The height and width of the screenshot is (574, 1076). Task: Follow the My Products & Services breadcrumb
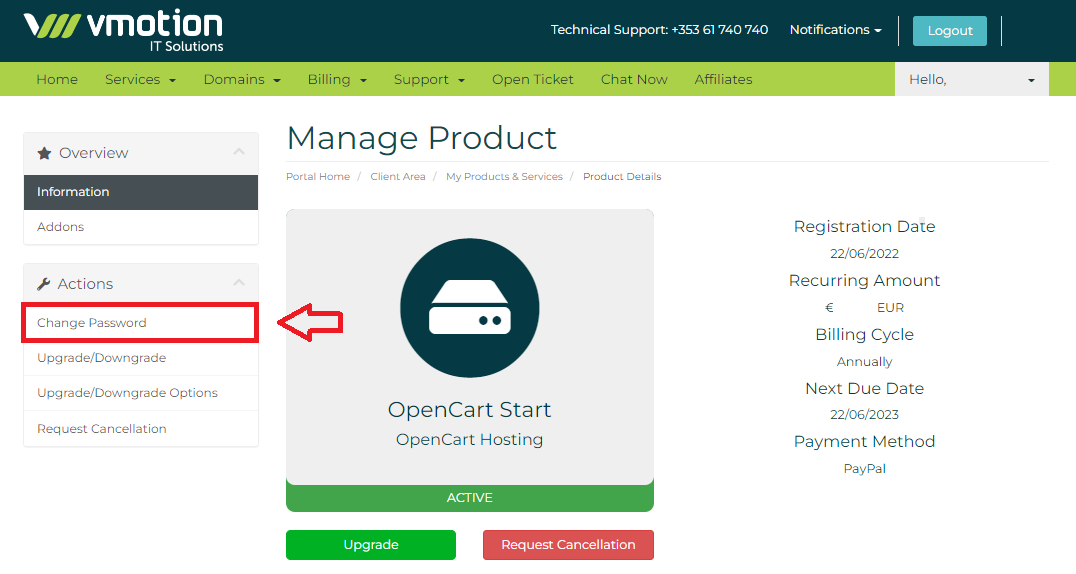504,177
